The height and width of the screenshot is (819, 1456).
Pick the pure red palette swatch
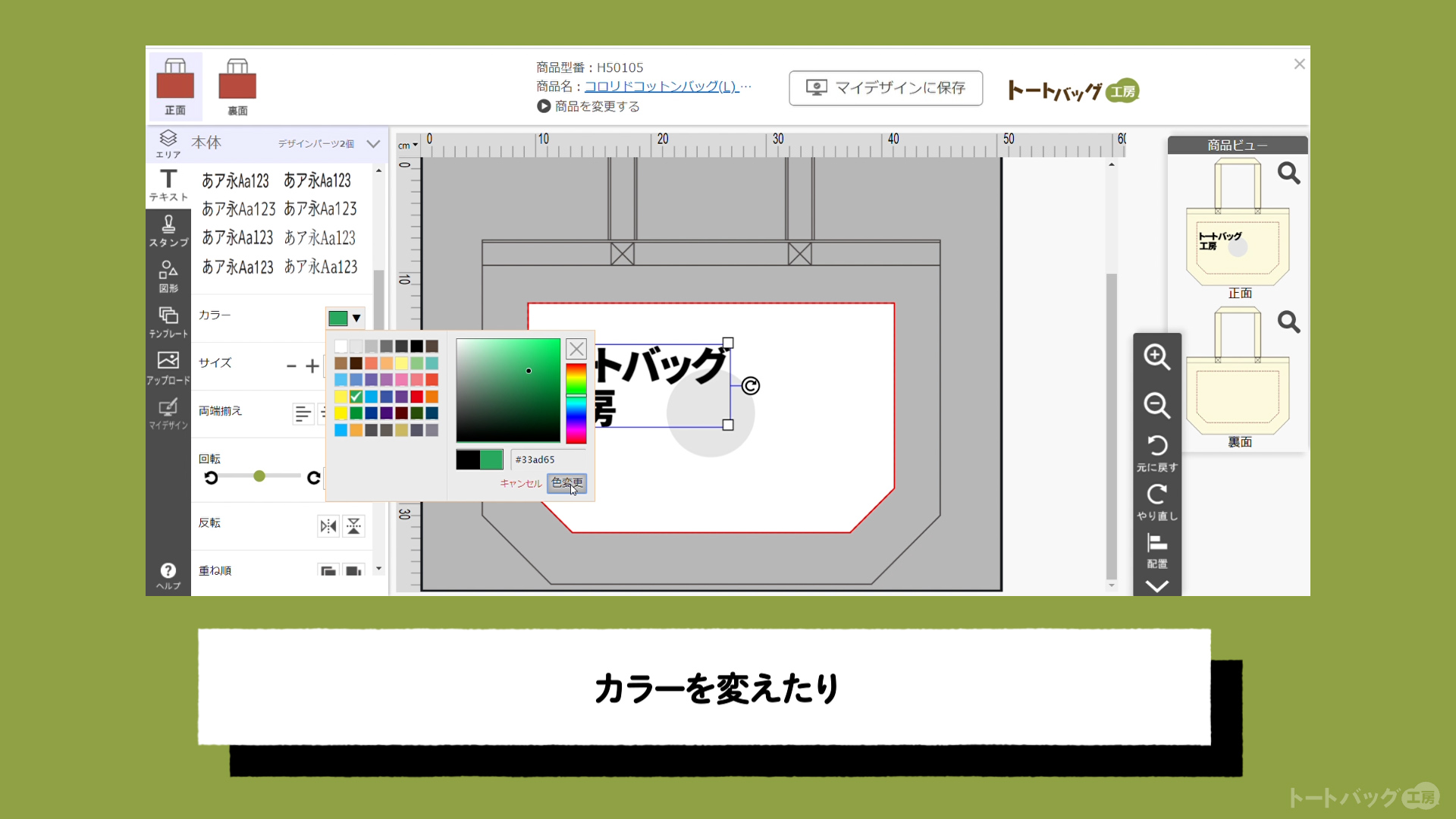(416, 397)
